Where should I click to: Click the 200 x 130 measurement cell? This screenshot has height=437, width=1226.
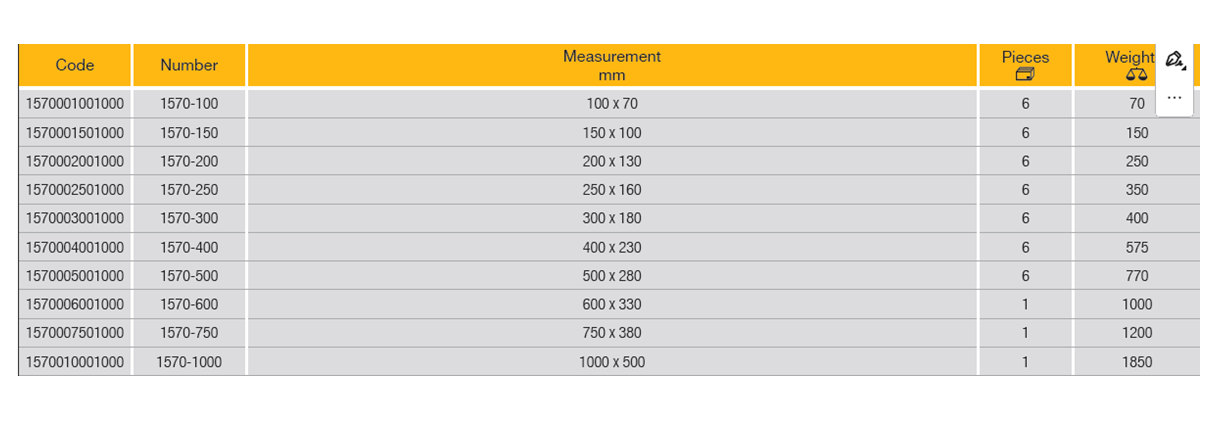tap(612, 161)
